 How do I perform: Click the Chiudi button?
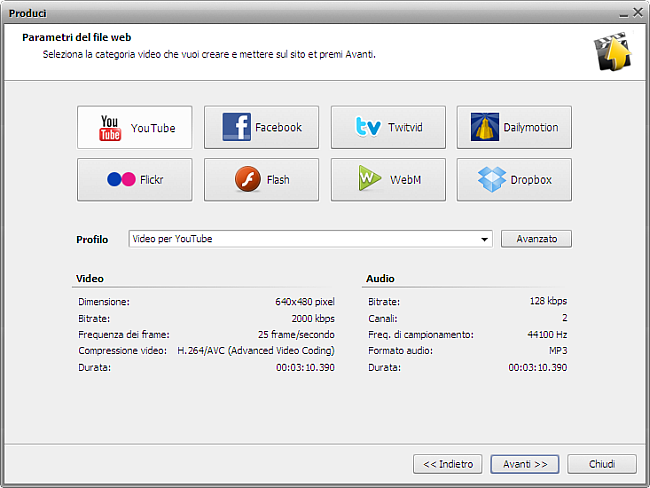[602, 464]
